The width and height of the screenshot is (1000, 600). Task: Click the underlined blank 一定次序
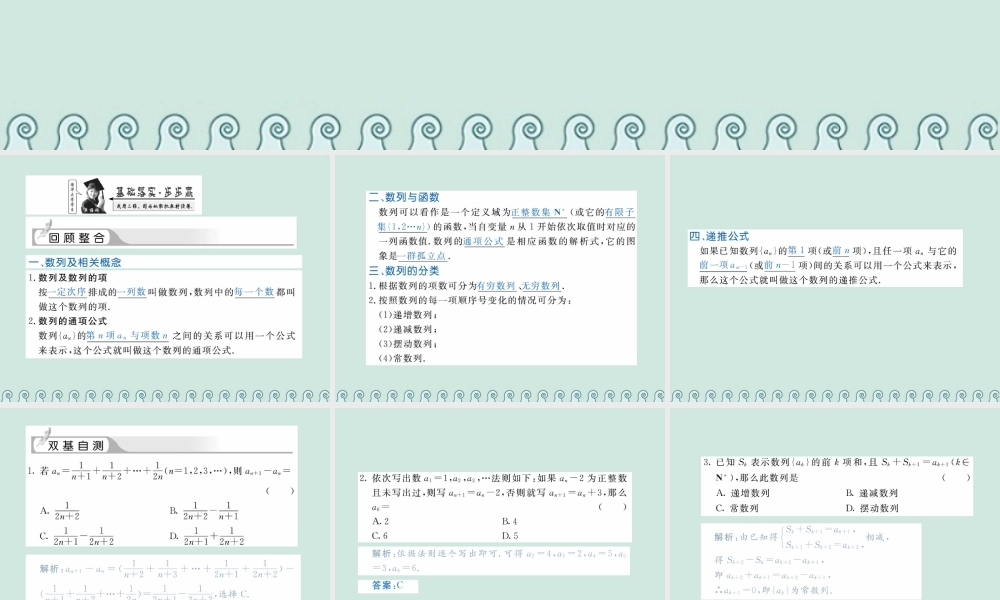pyautogui.click(x=67, y=292)
